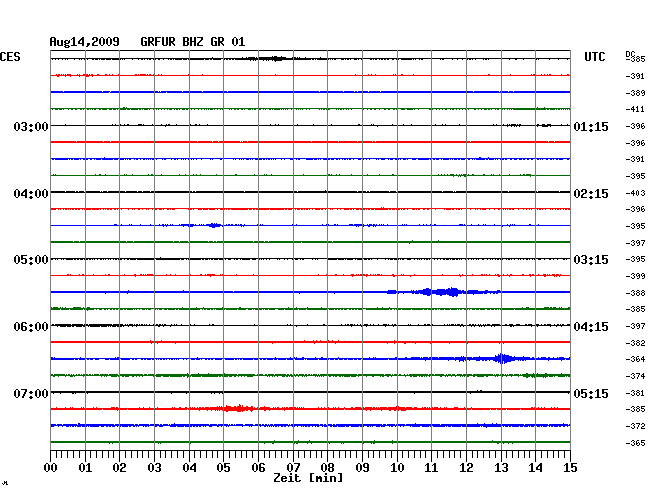Click the 04:00 local time label

[x=31, y=194]
